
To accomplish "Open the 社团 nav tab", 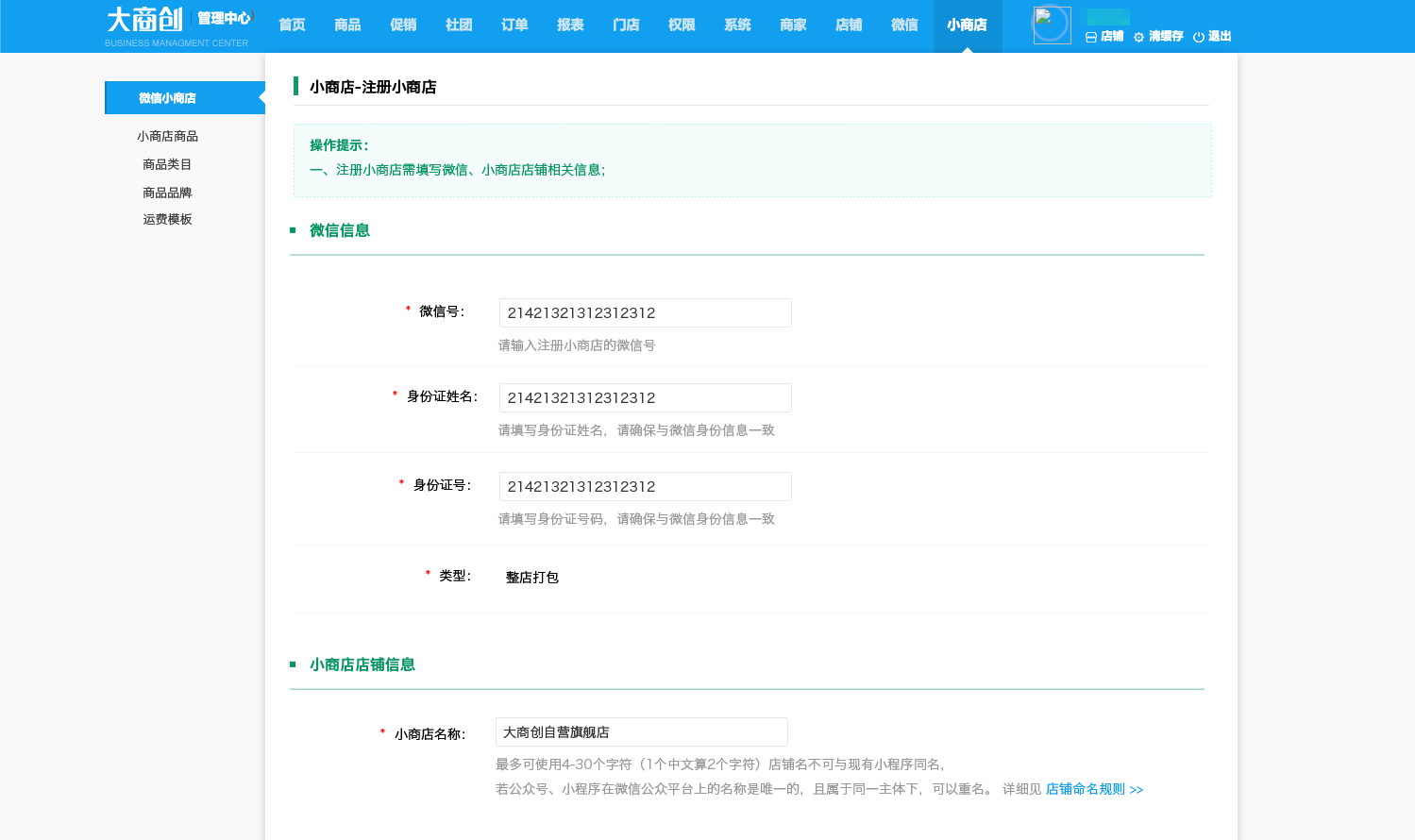I will click(x=459, y=25).
